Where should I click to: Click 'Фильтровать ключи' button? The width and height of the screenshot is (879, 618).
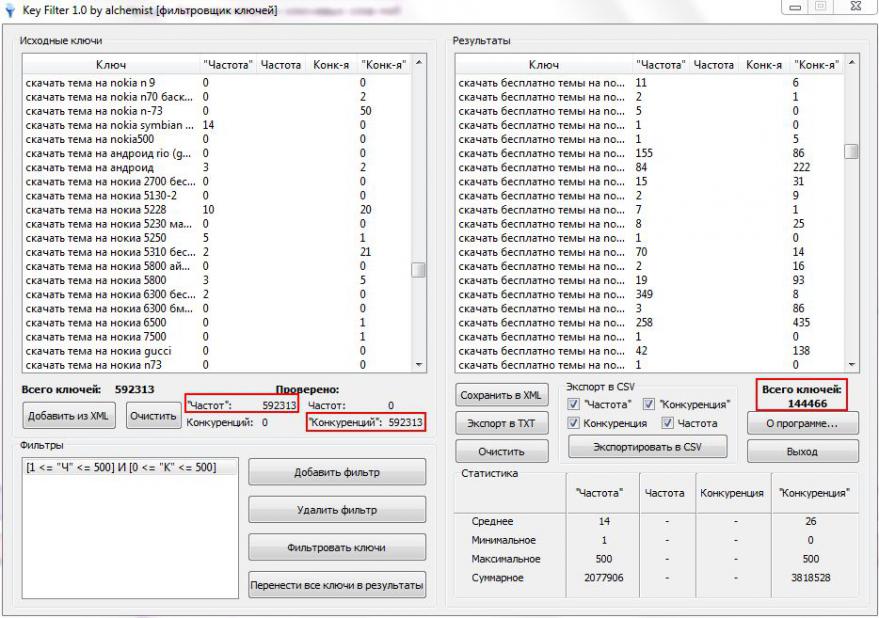tap(337, 547)
